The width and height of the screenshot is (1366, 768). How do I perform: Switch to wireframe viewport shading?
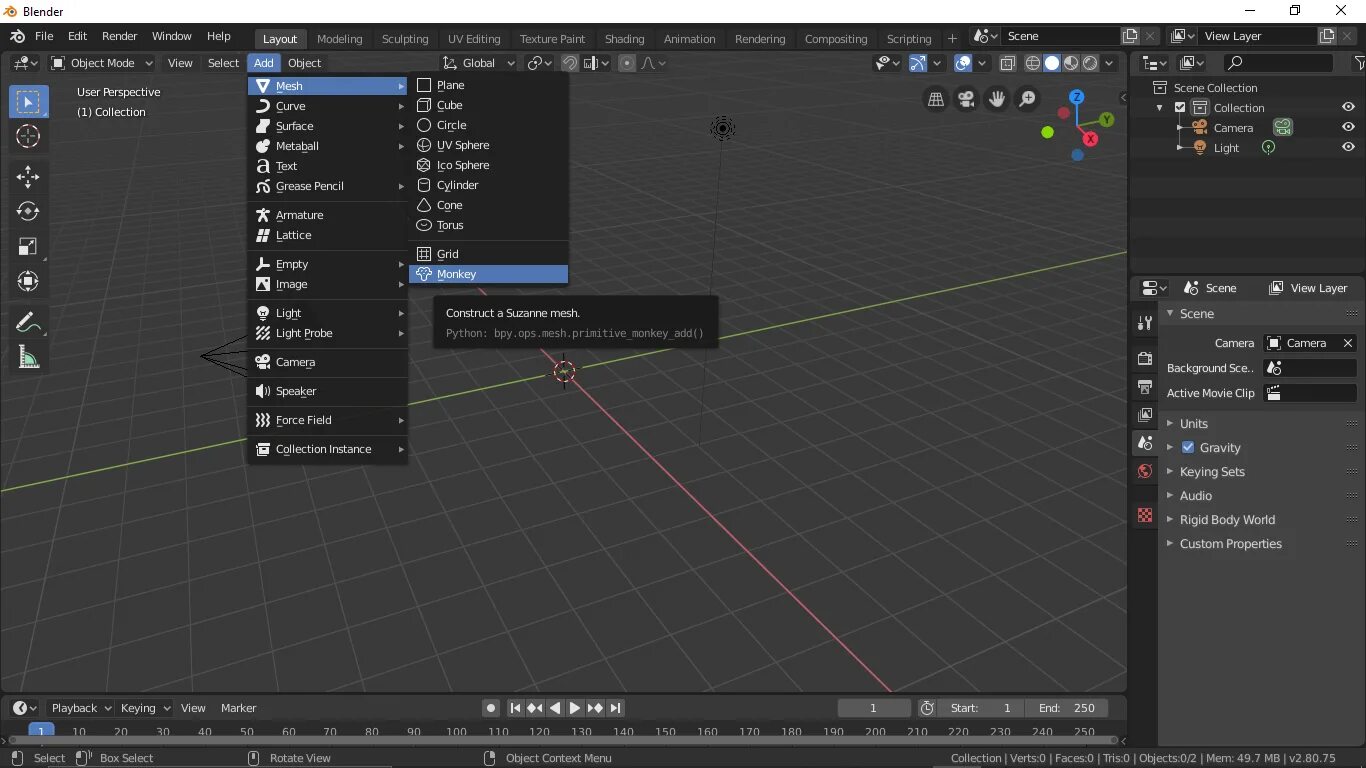(x=1033, y=63)
